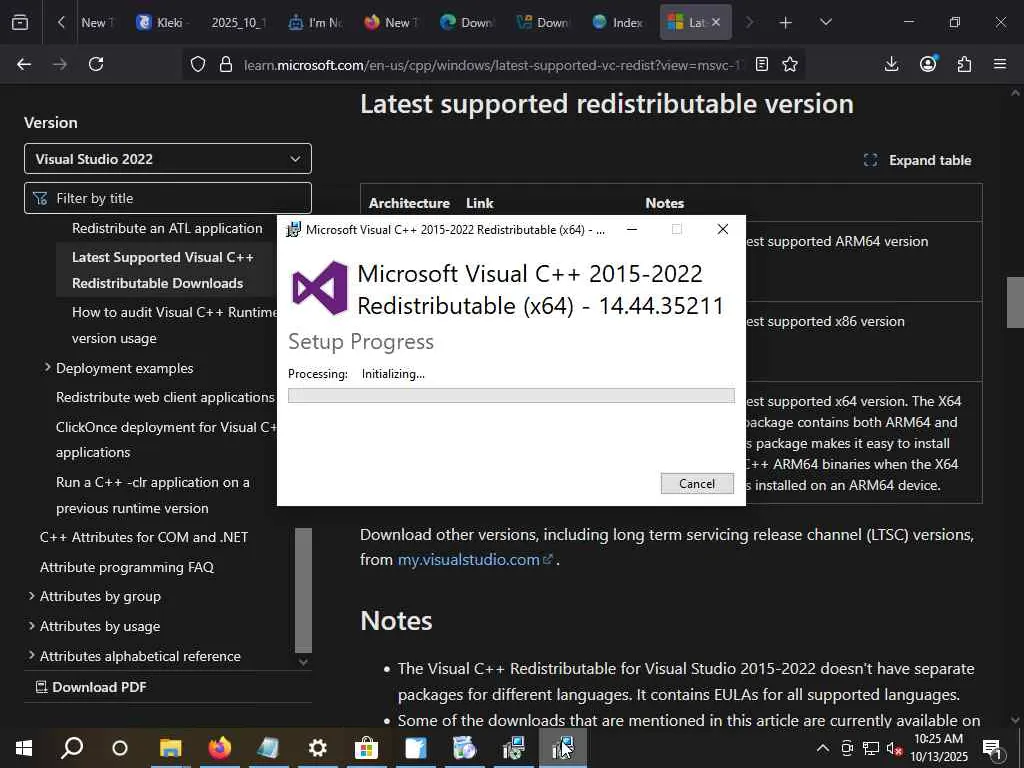1024x768 pixels.
Task: Switch to the Index tab
Action: (619, 22)
